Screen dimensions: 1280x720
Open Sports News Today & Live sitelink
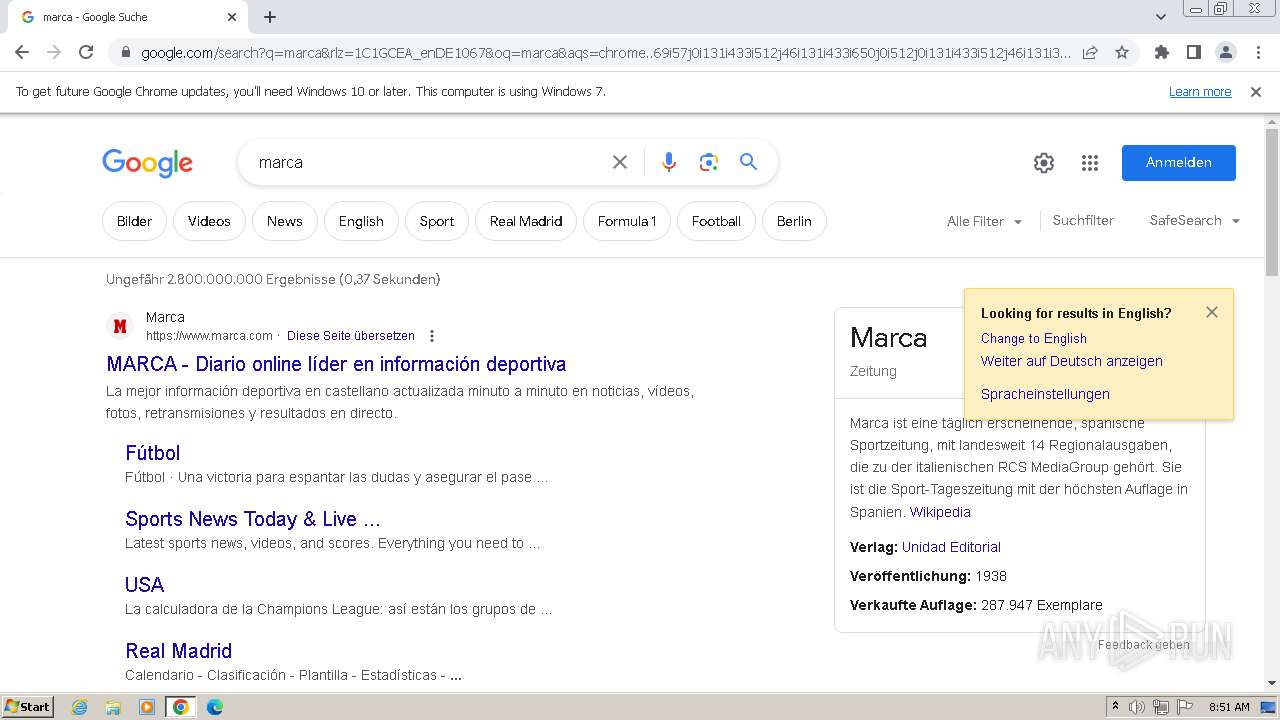point(252,519)
